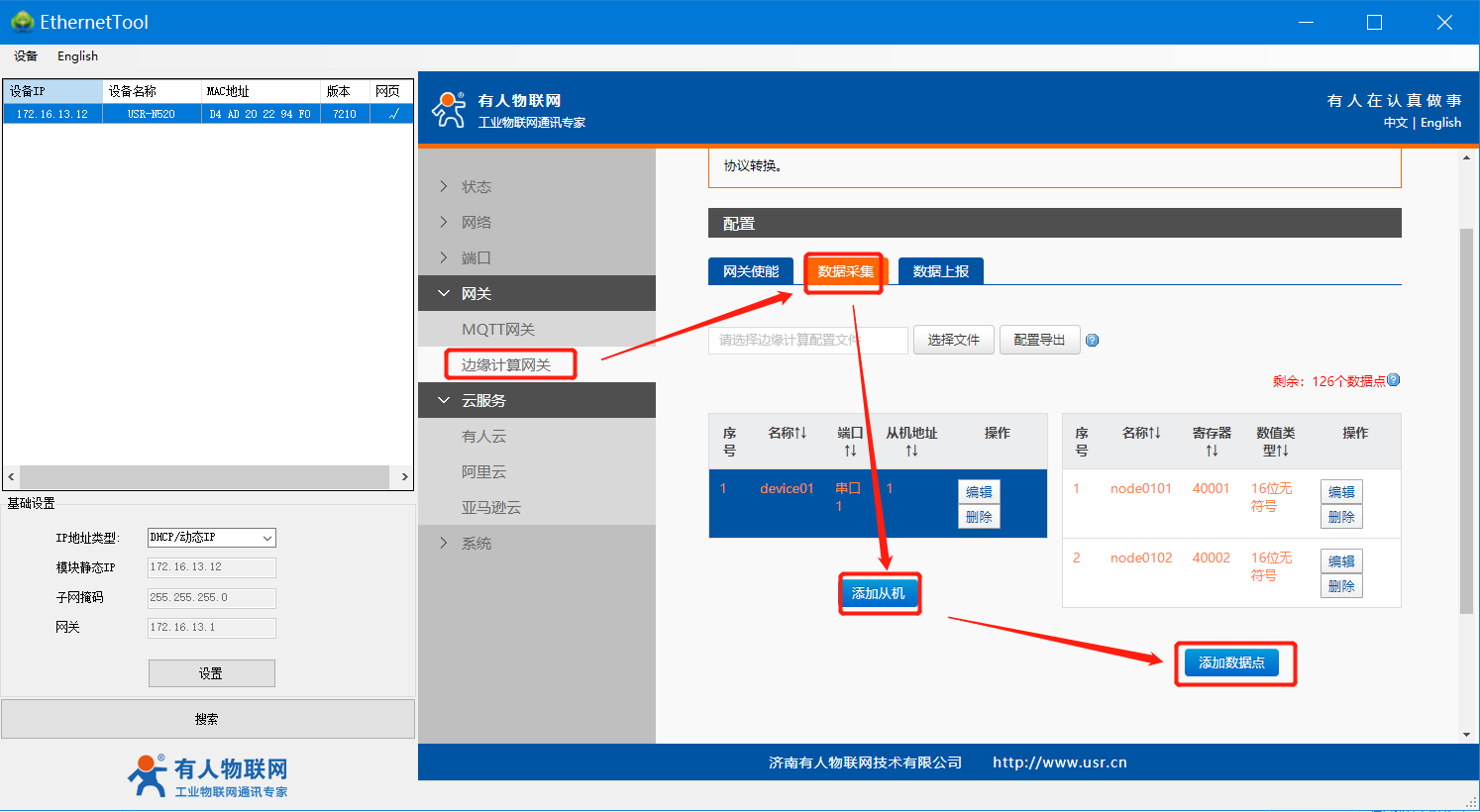This screenshot has width=1480, height=812.
Task: Click the 有人物联网 logo in the web header
Action: (x=449, y=110)
